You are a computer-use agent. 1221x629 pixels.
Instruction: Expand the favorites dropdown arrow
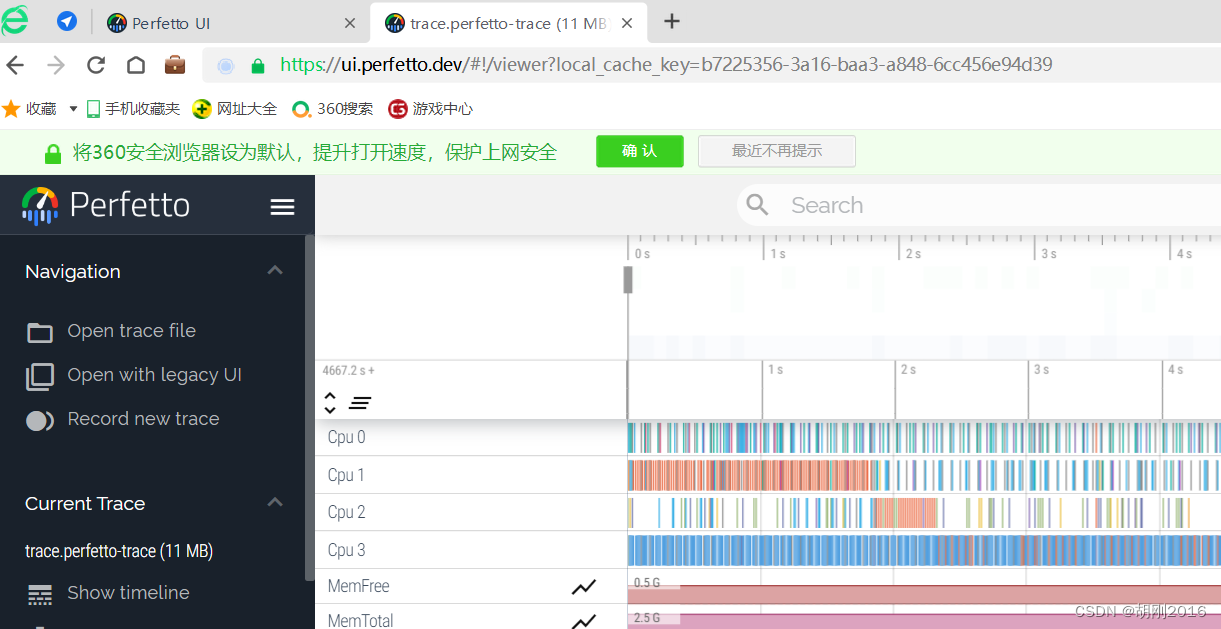pos(73,109)
